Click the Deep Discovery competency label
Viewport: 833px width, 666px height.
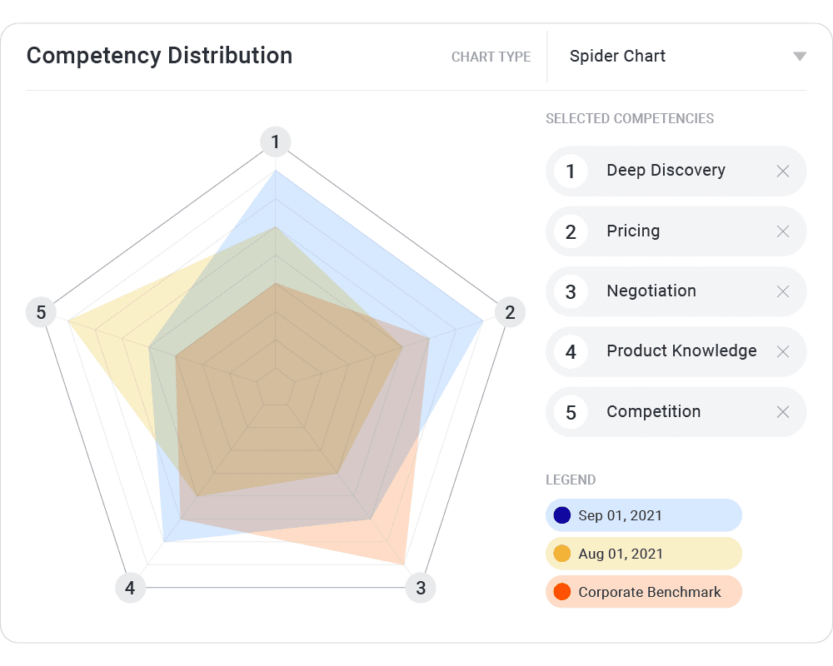coord(665,171)
